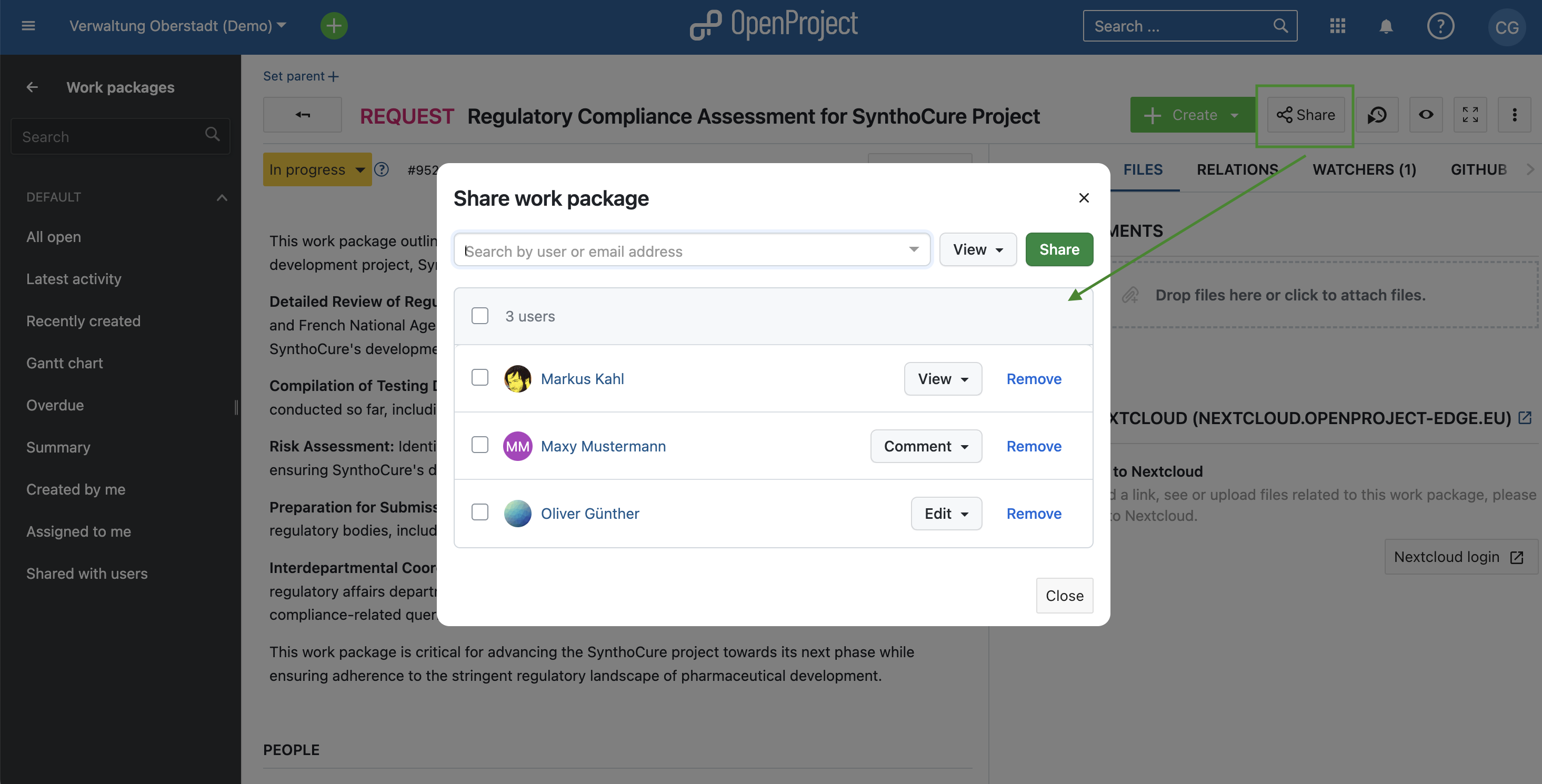Click the activity history clock icon
Screen dimensions: 1542x784
pyautogui.click(x=1377, y=114)
